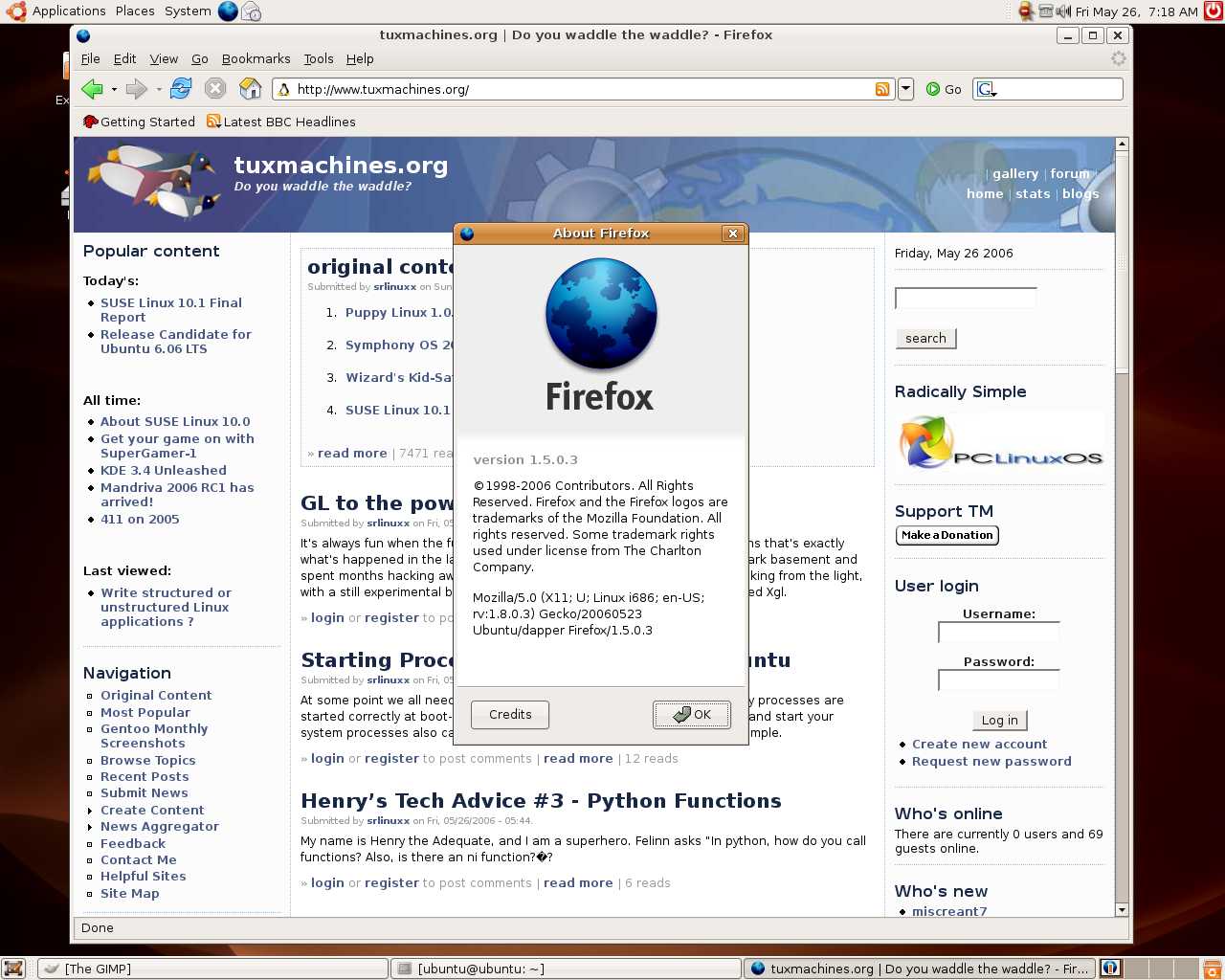Open Gentoo Monthly Screenshots navigation link

pos(154,736)
